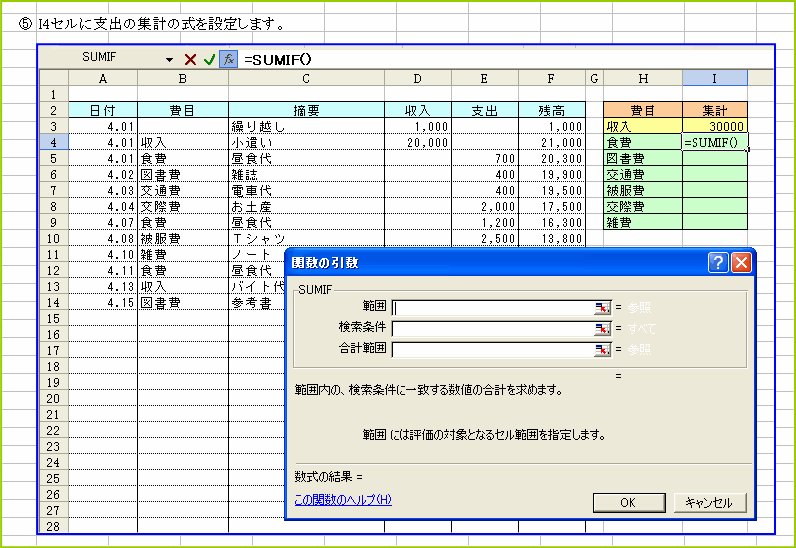Click the 13,800 balance cell

tap(552, 238)
